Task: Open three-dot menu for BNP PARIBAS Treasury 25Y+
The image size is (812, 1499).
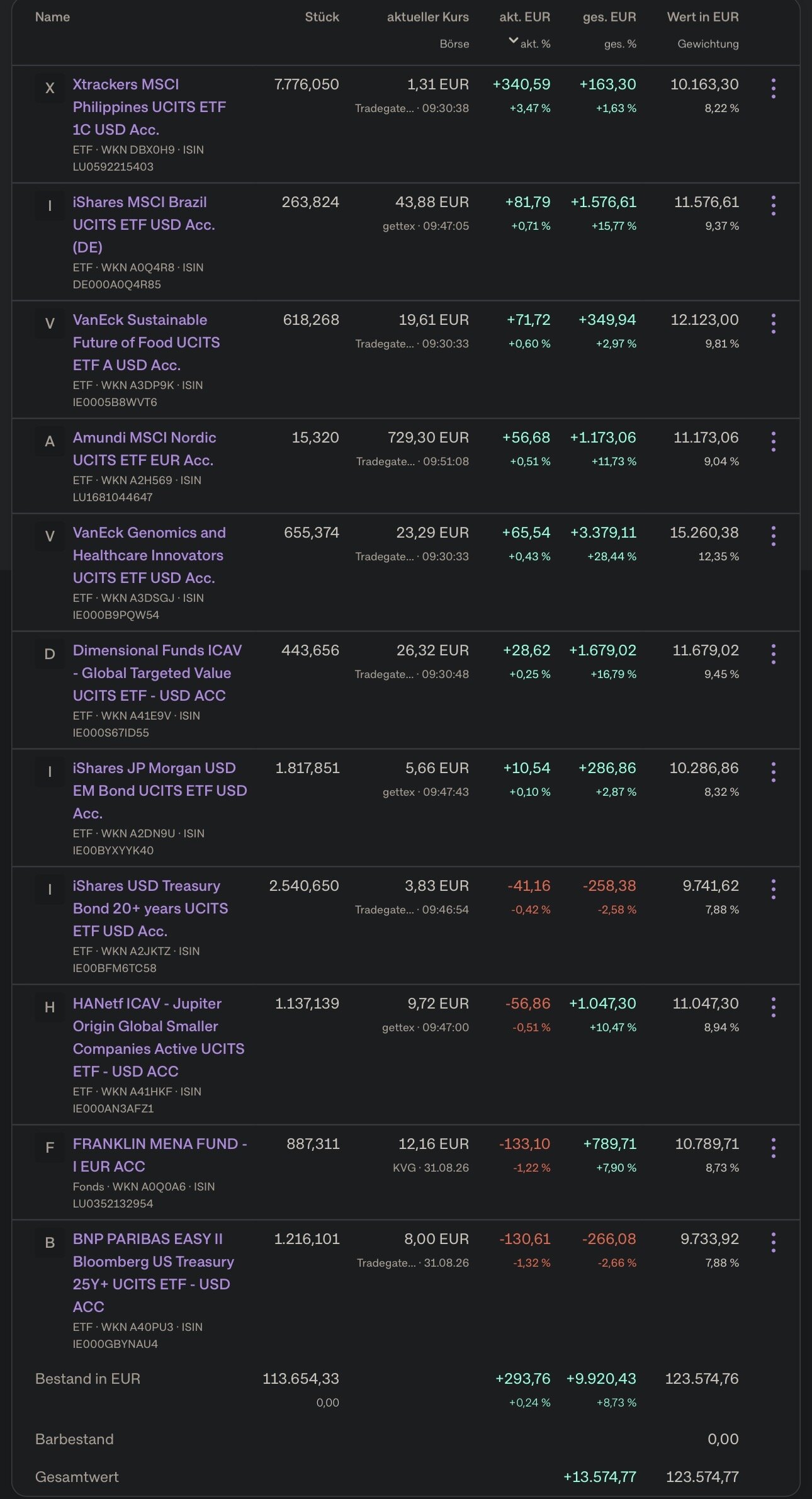Action: 773,1243
